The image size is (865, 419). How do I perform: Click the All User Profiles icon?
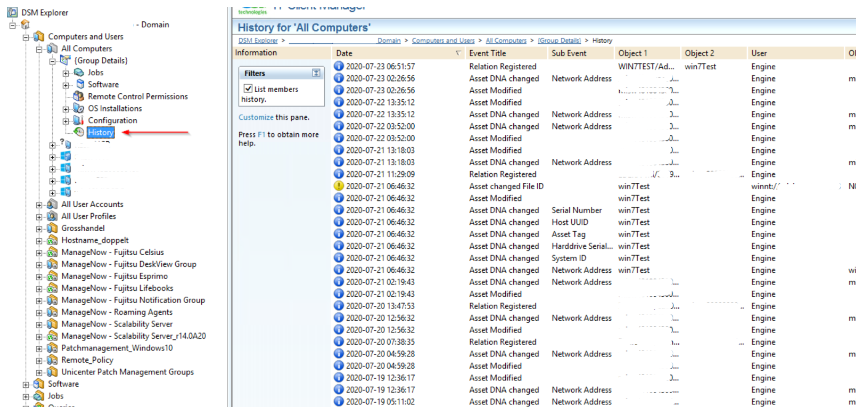pyautogui.click(x=51, y=216)
